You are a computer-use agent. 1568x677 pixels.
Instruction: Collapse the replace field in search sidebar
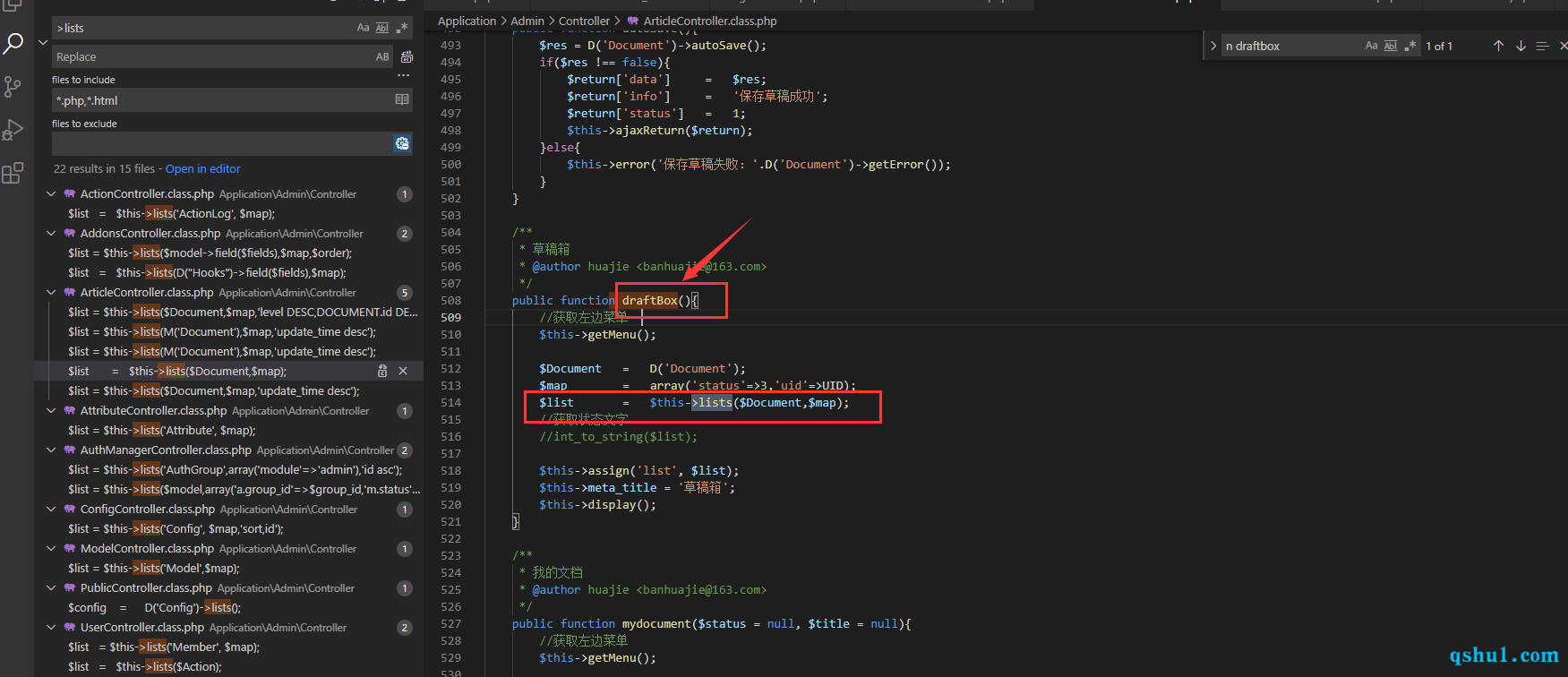click(43, 42)
